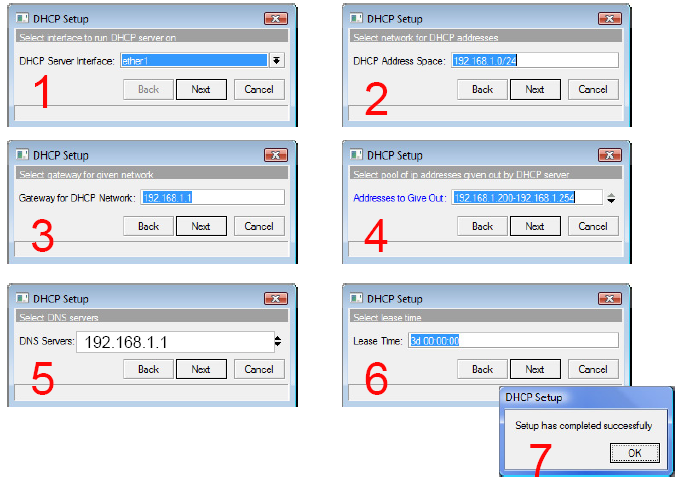Click Next in the interface selection dialog
This screenshot has width=680, height=479.
pyautogui.click(x=201, y=89)
